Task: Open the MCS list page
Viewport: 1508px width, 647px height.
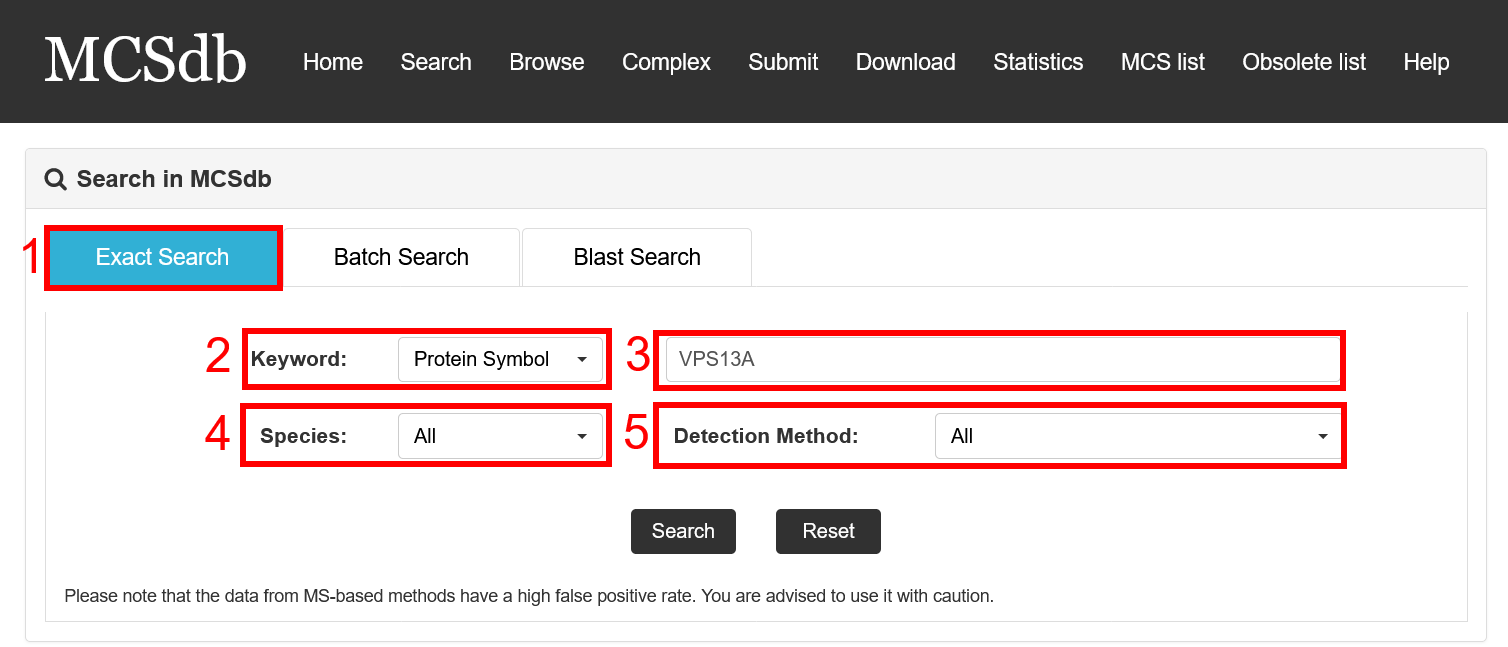Action: click(x=1163, y=62)
